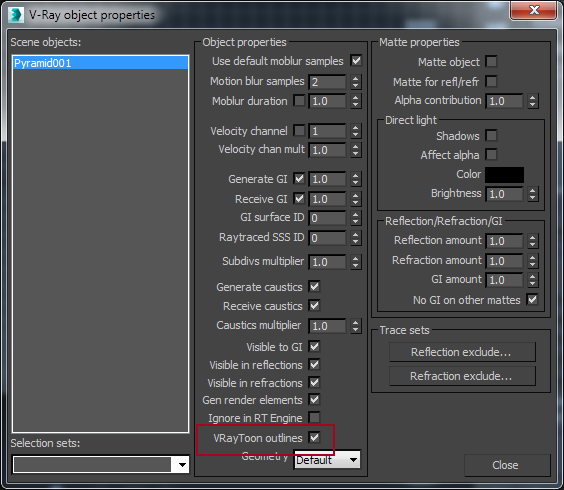Click the Velocity channel value field
This screenshot has height=490, width=564.
pyautogui.click(x=327, y=131)
